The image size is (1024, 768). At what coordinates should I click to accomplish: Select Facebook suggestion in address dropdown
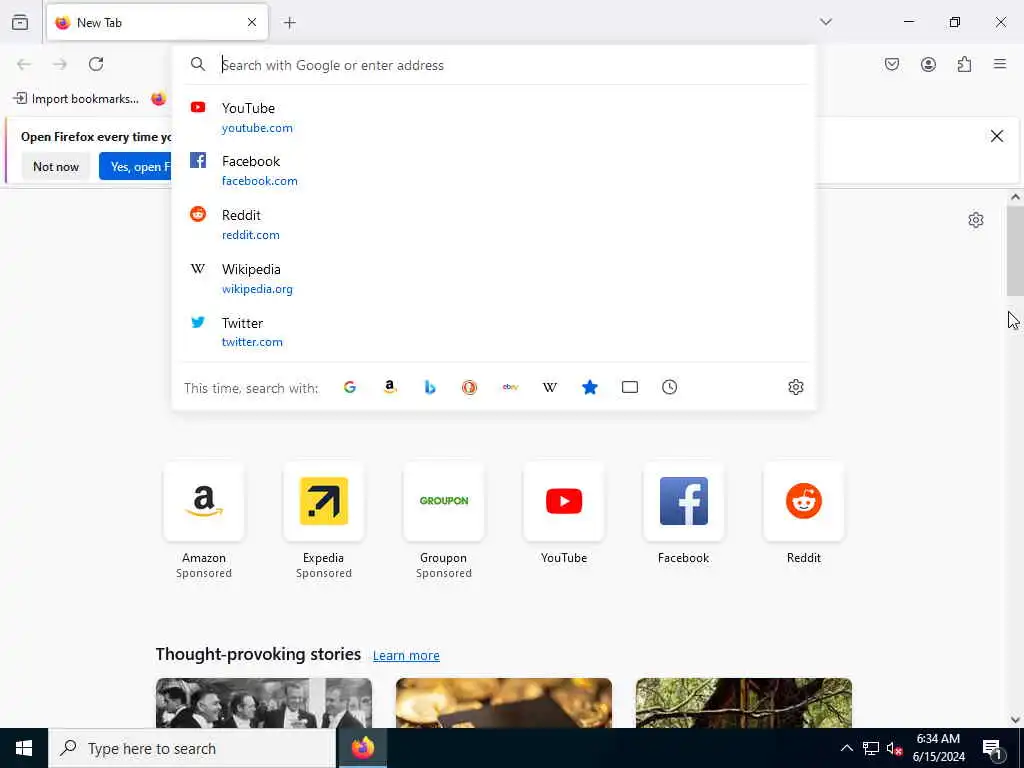[493, 171]
